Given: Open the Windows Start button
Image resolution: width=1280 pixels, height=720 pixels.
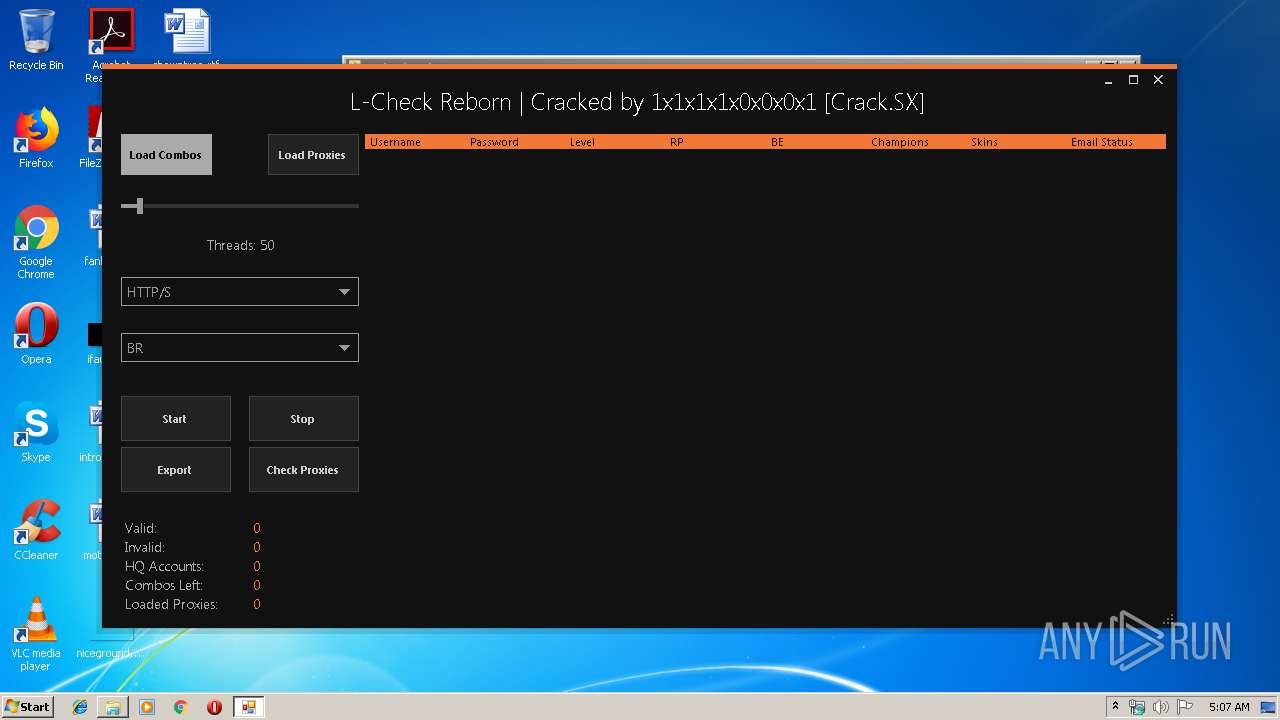Looking at the screenshot, I should pos(28,707).
